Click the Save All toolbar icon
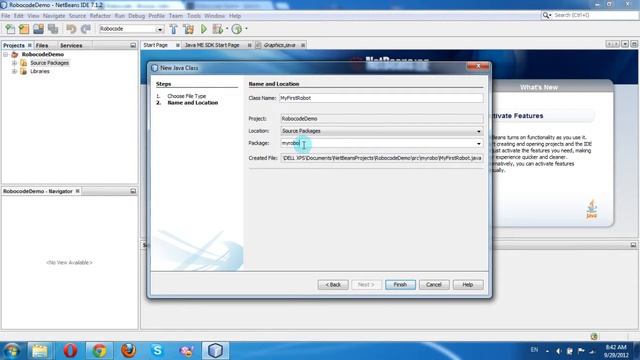 click(53, 29)
